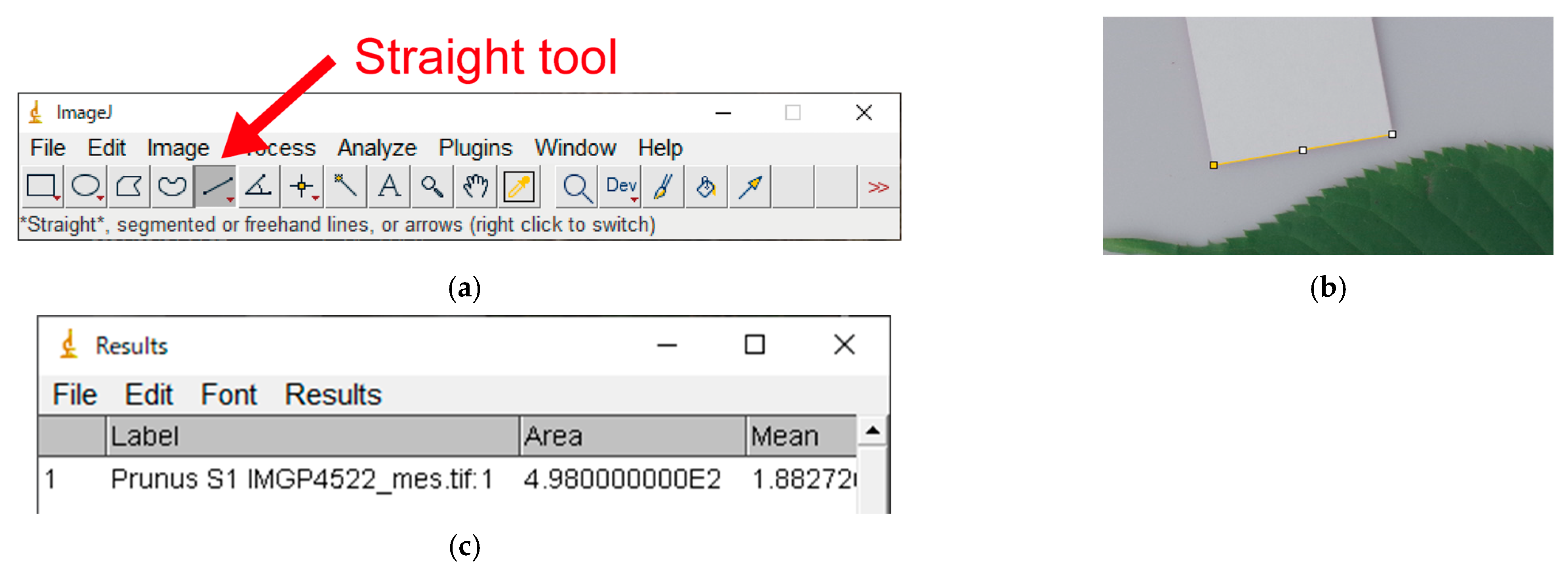Choose the Polygon selection tool
Screen dimensions: 1568x571
[x=129, y=186]
